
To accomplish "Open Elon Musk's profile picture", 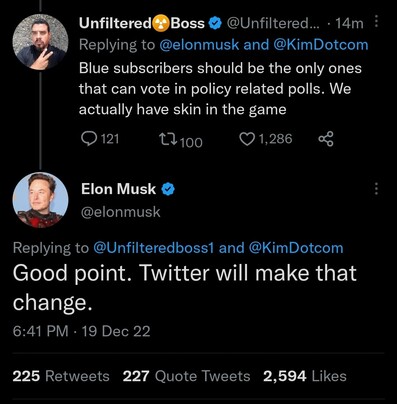I will click(x=40, y=200).
